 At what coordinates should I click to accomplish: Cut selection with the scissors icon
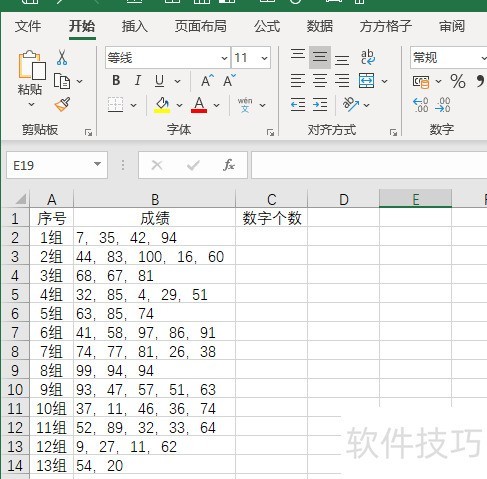click(62, 57)
